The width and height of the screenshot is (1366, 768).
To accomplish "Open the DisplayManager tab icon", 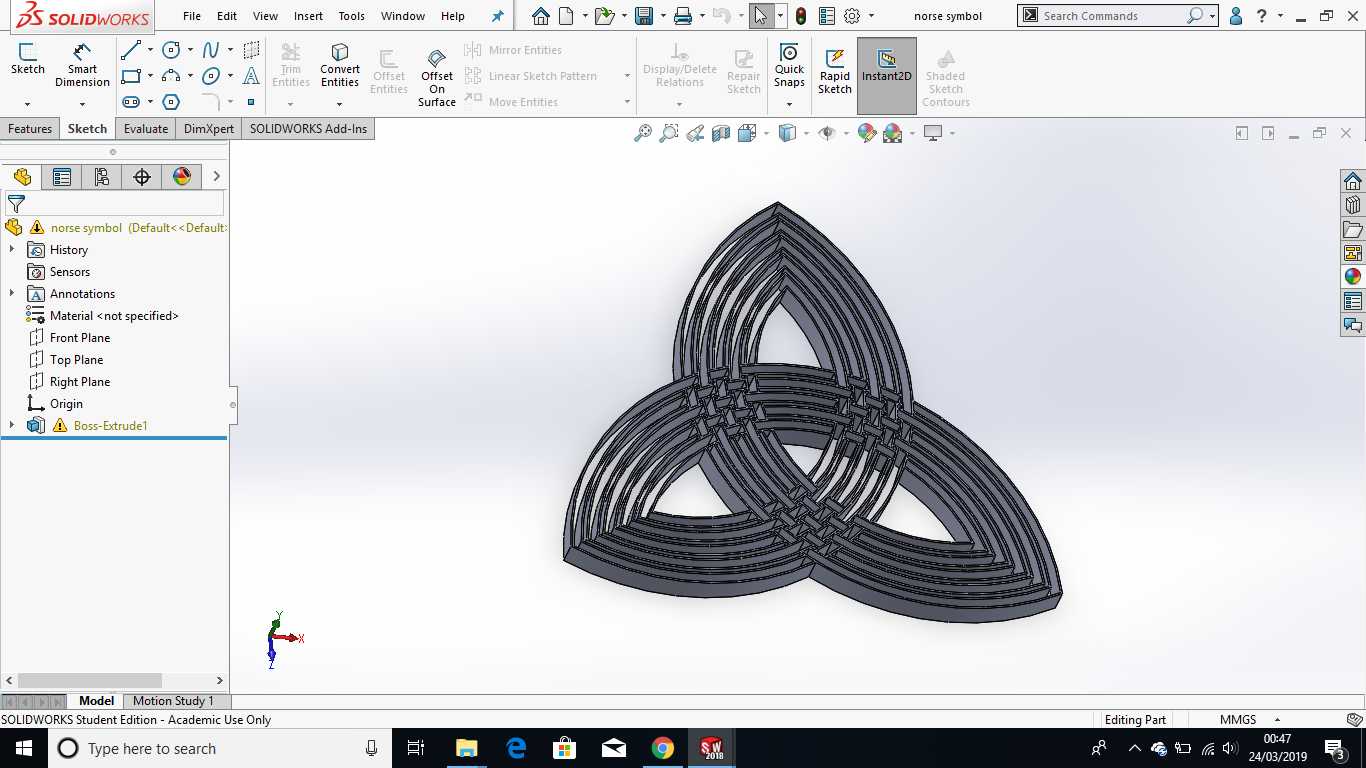I will [182, 177].
